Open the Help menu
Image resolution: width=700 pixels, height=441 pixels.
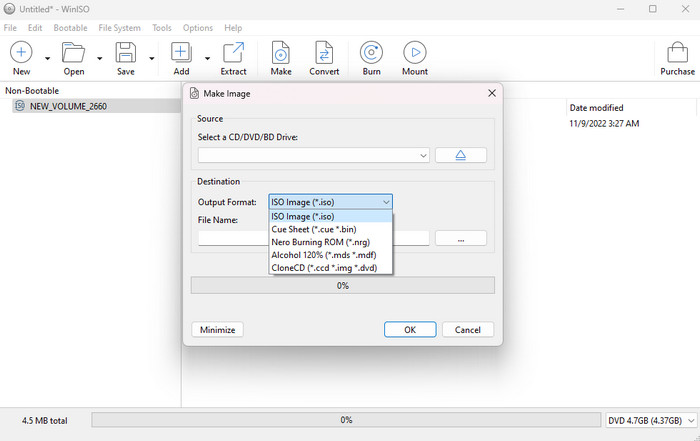point(233,28)
